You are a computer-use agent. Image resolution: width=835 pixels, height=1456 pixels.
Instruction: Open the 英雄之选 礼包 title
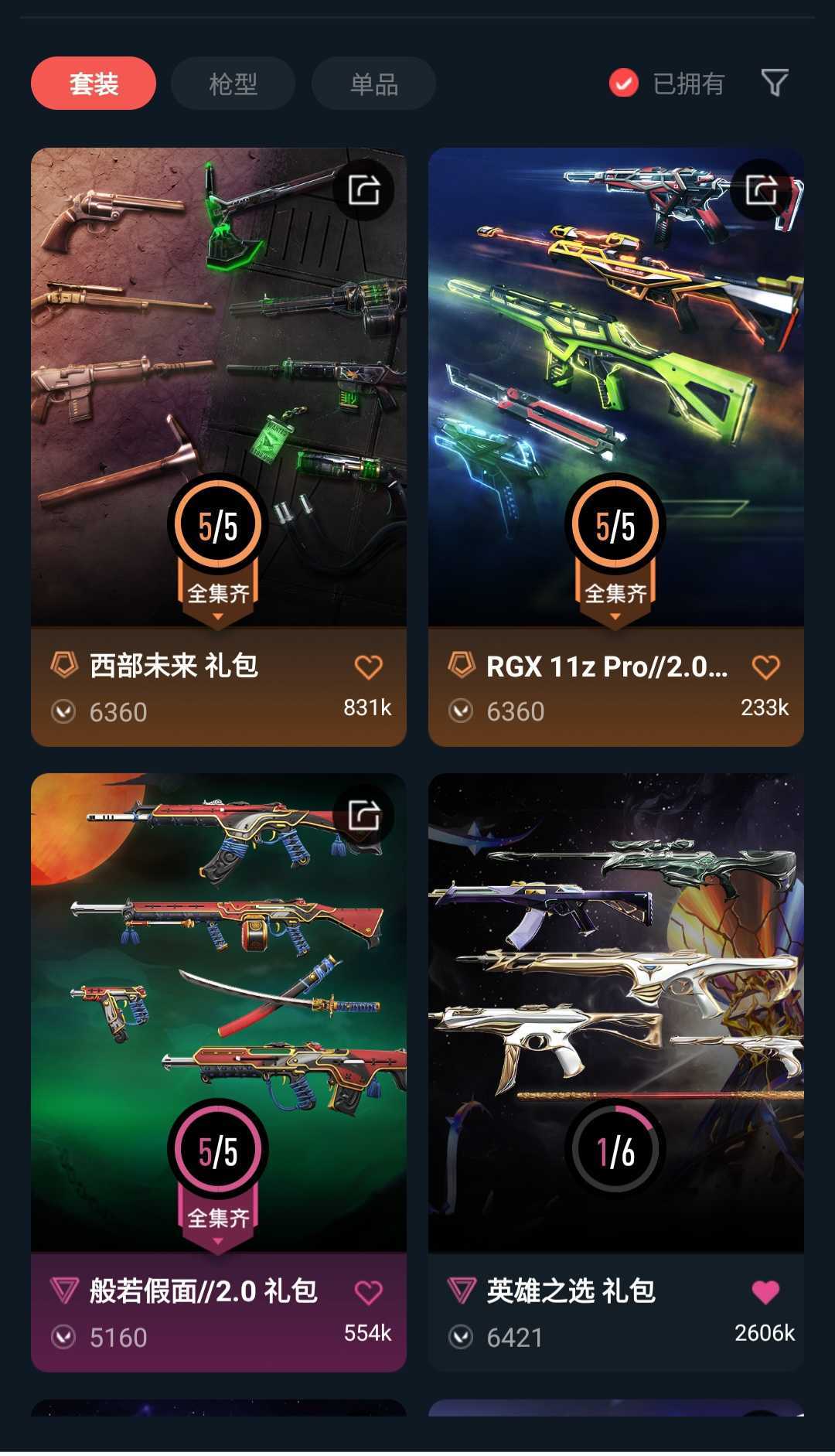pyautogui.click(x=571, y=1291)
